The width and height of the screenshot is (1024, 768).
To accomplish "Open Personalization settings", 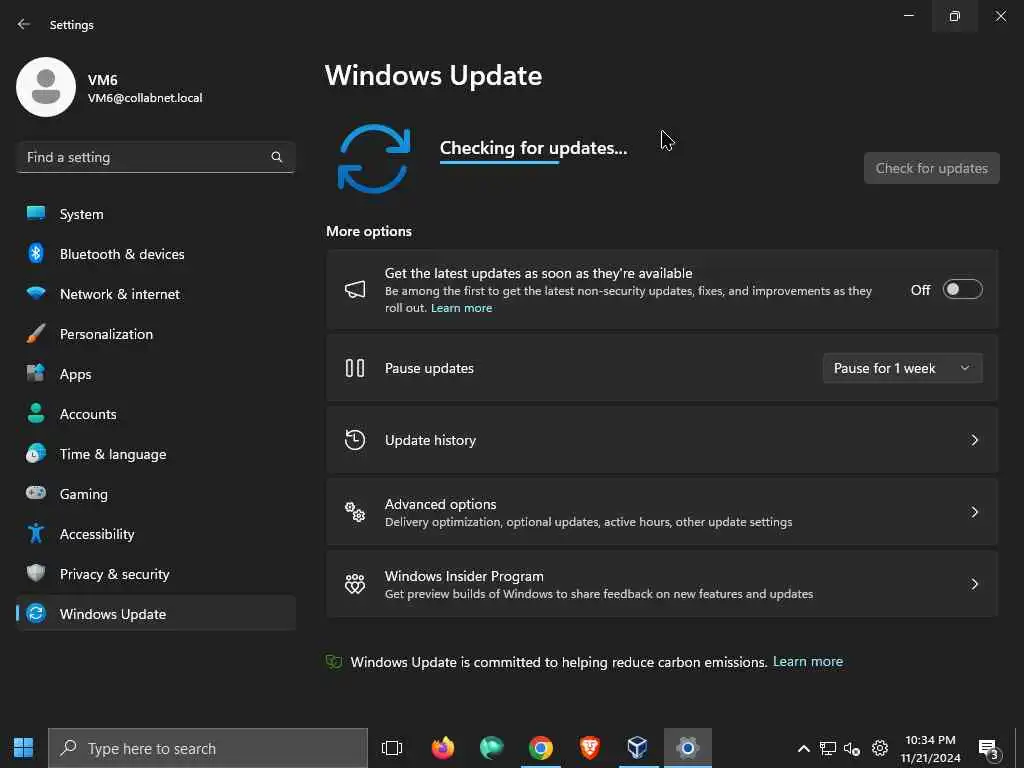I will [x=156, y=334].
